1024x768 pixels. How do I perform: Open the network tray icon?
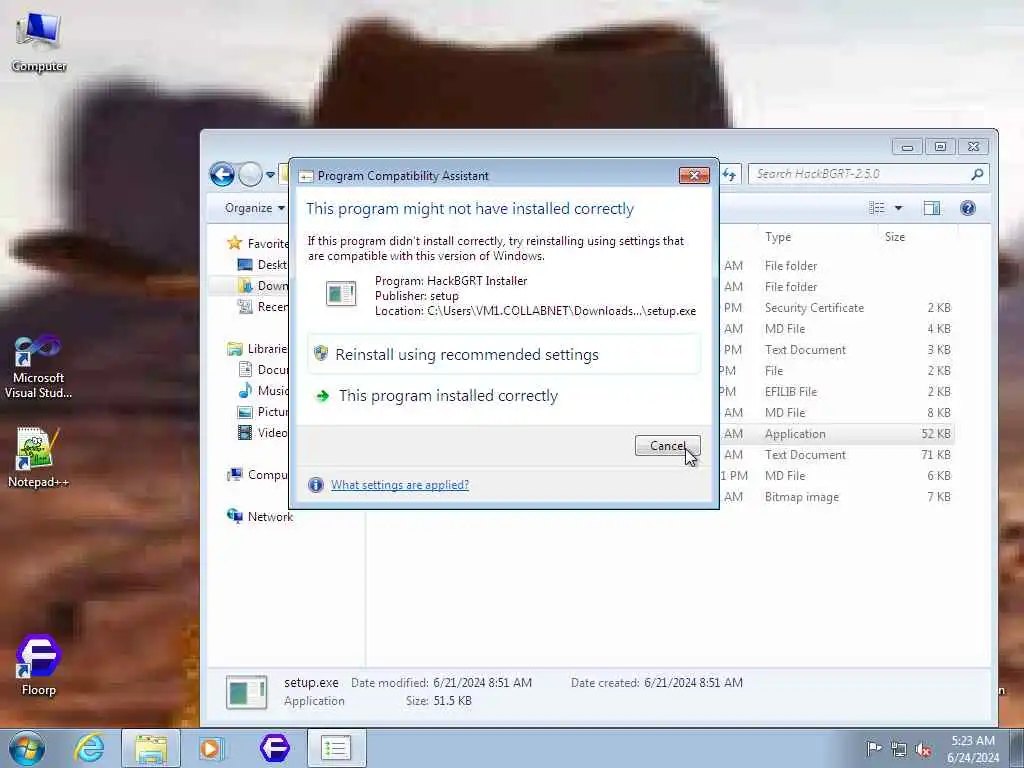899,749
